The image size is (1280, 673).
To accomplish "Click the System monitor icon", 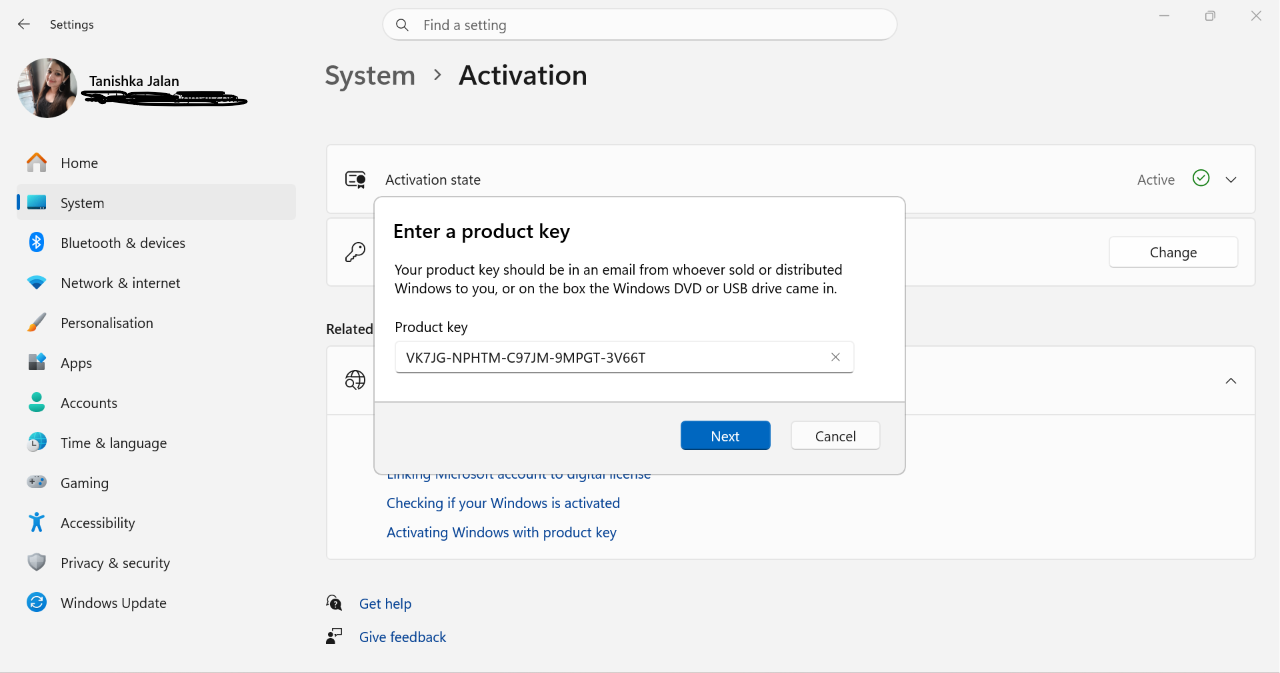I will point(37,203).
